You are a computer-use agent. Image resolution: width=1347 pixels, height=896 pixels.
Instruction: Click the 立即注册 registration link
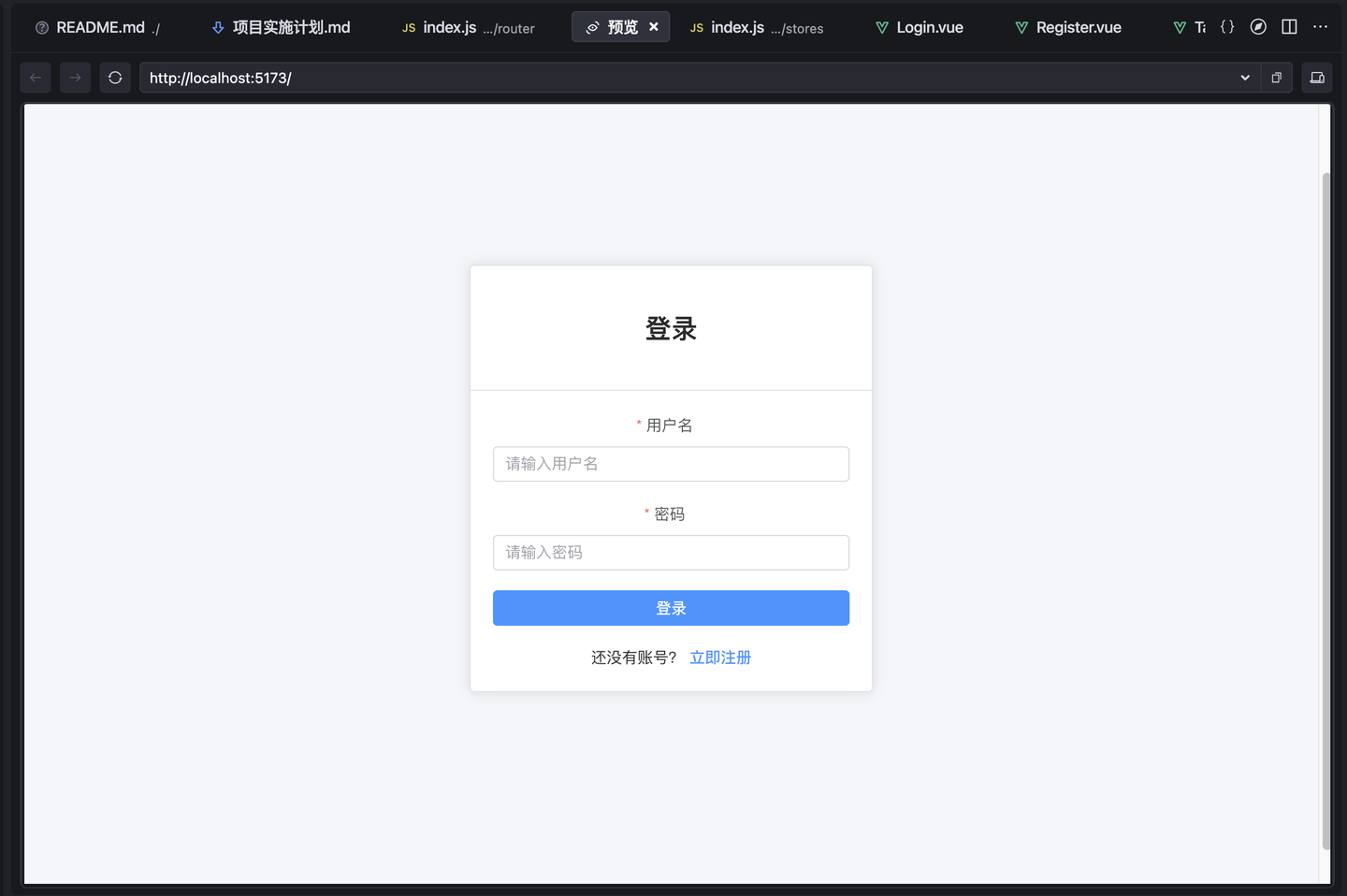[x=719, y=658]
